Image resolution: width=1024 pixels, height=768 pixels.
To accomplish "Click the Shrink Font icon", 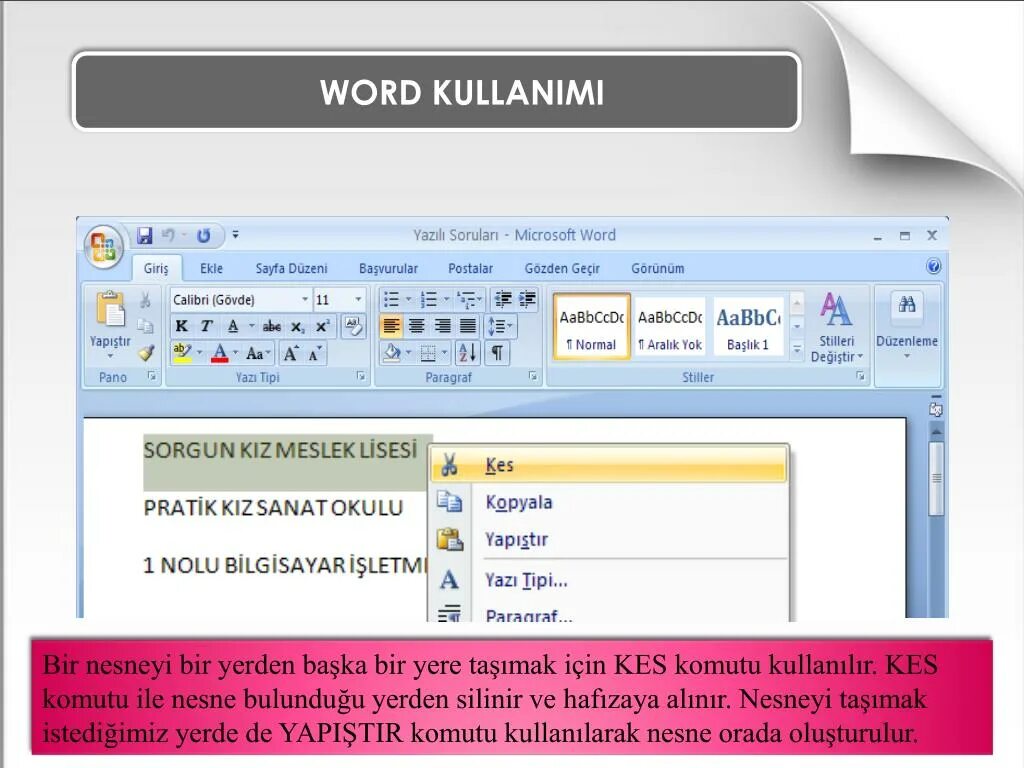I will [x=315, y=353].
